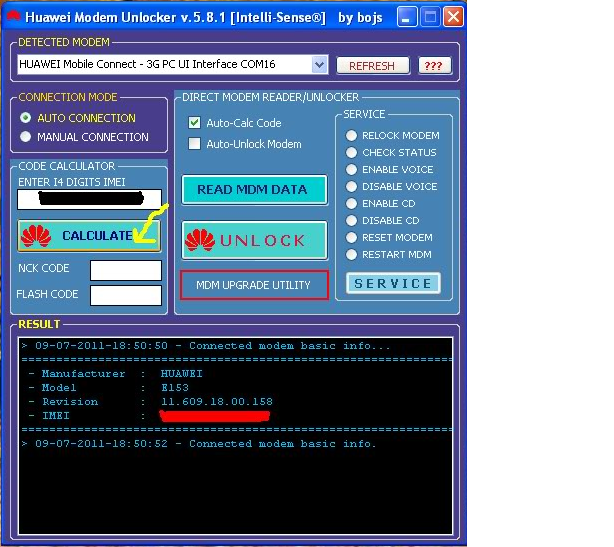Click the SERVICE execute button
The image size is (614, 547).
tap(393, 283)
